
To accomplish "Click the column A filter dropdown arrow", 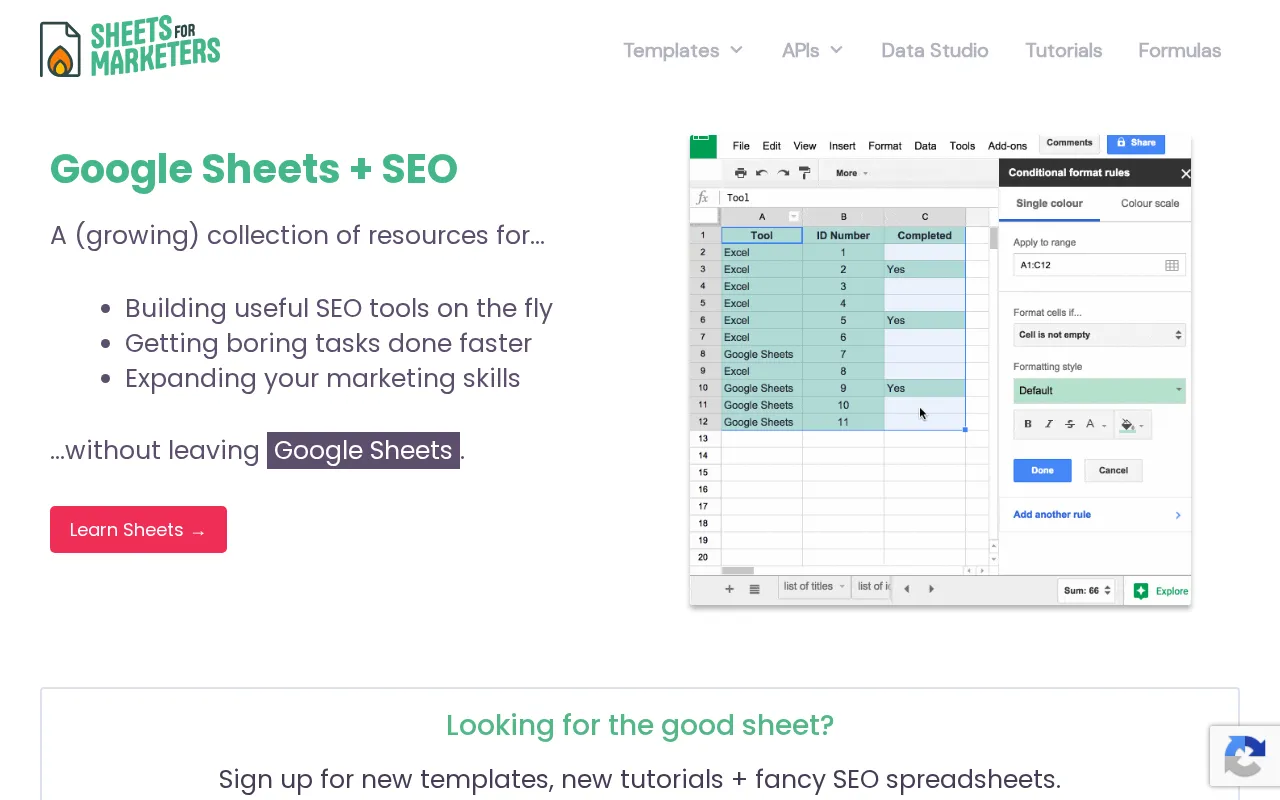I will (x=794, y=217).
